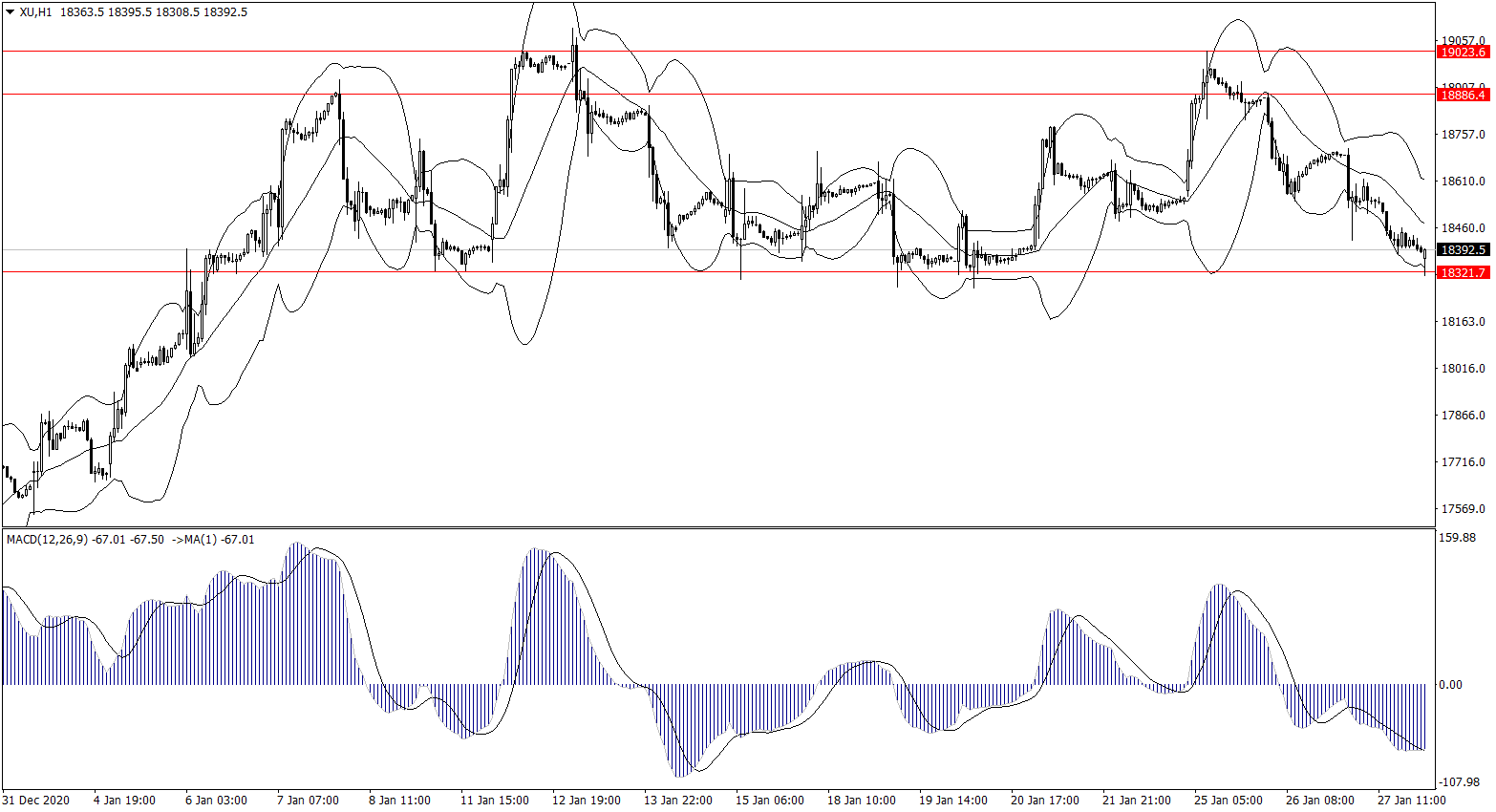Click the 31 Dec 2020 date label
The height and width of the screenshot is (812, 1496).
[36, 801]
